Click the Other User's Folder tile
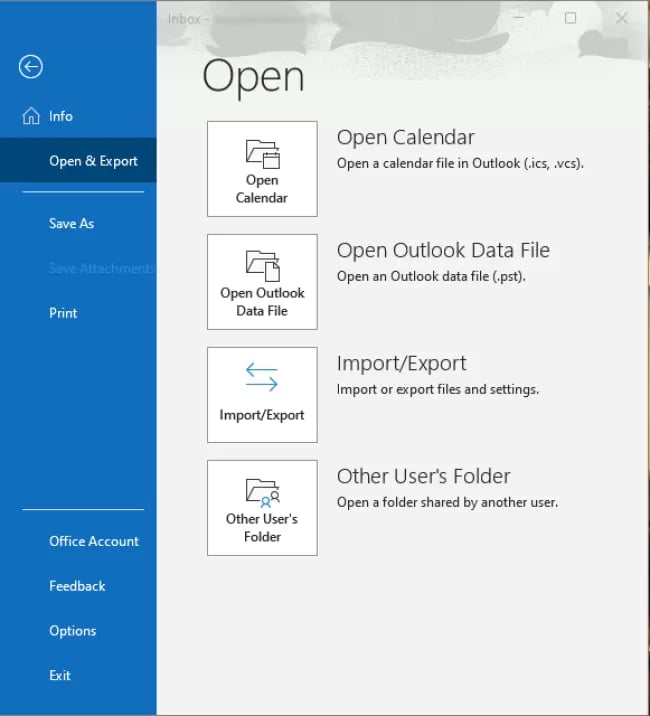The width and height of the screenshot is (650, 716). pos(262,508)
